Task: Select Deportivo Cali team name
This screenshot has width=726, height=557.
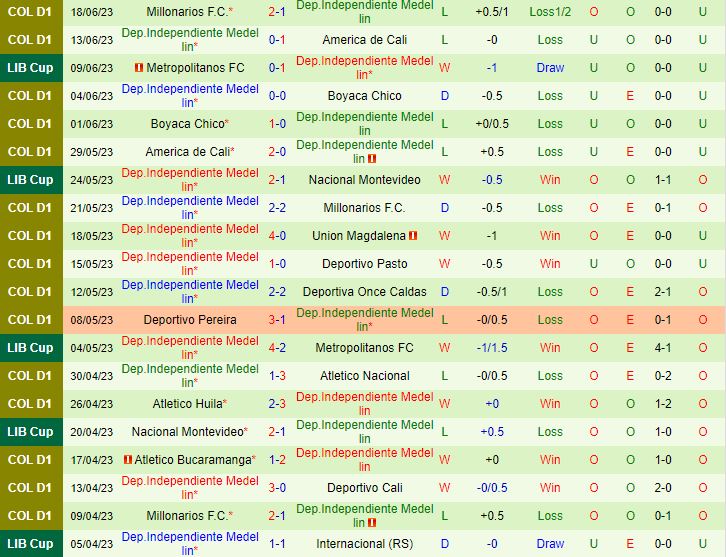Action: (x=364, y=488)
